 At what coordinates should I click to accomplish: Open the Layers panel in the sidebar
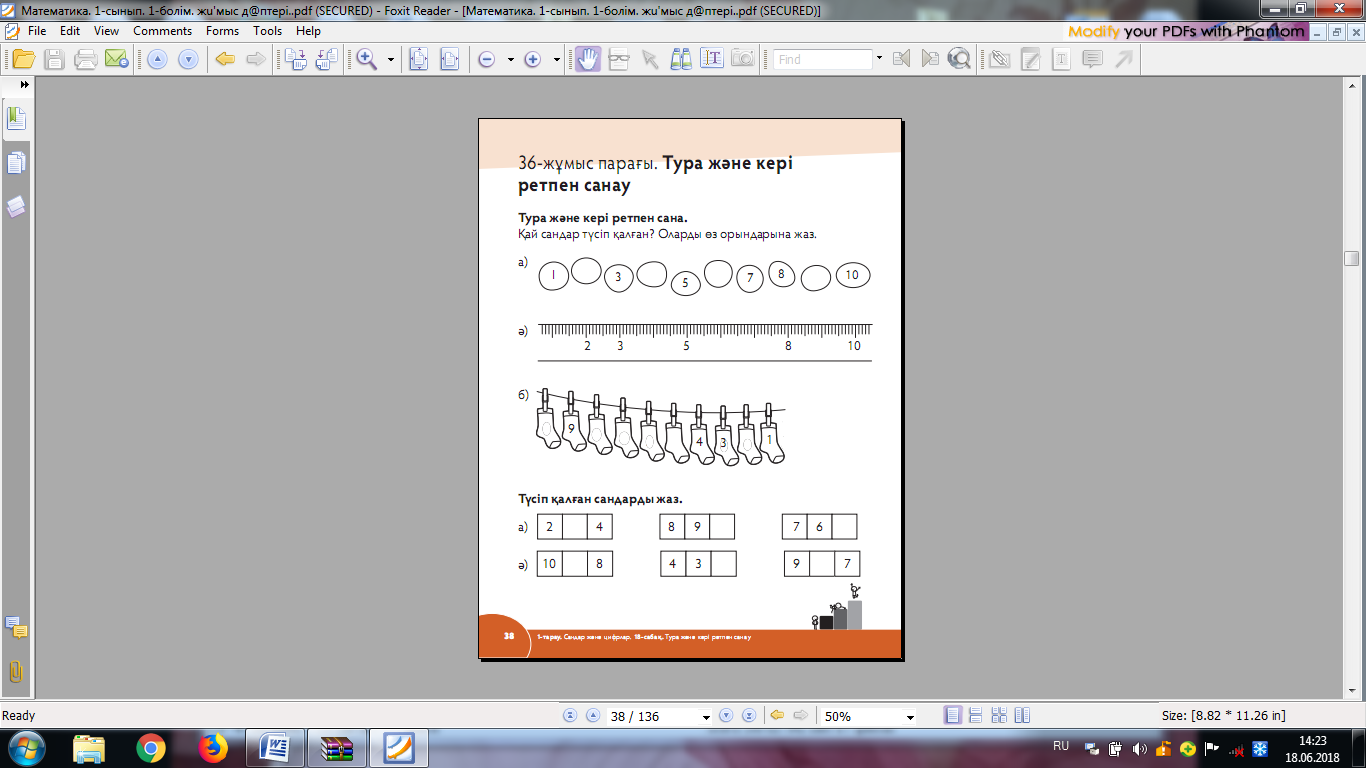click(17, 207)
